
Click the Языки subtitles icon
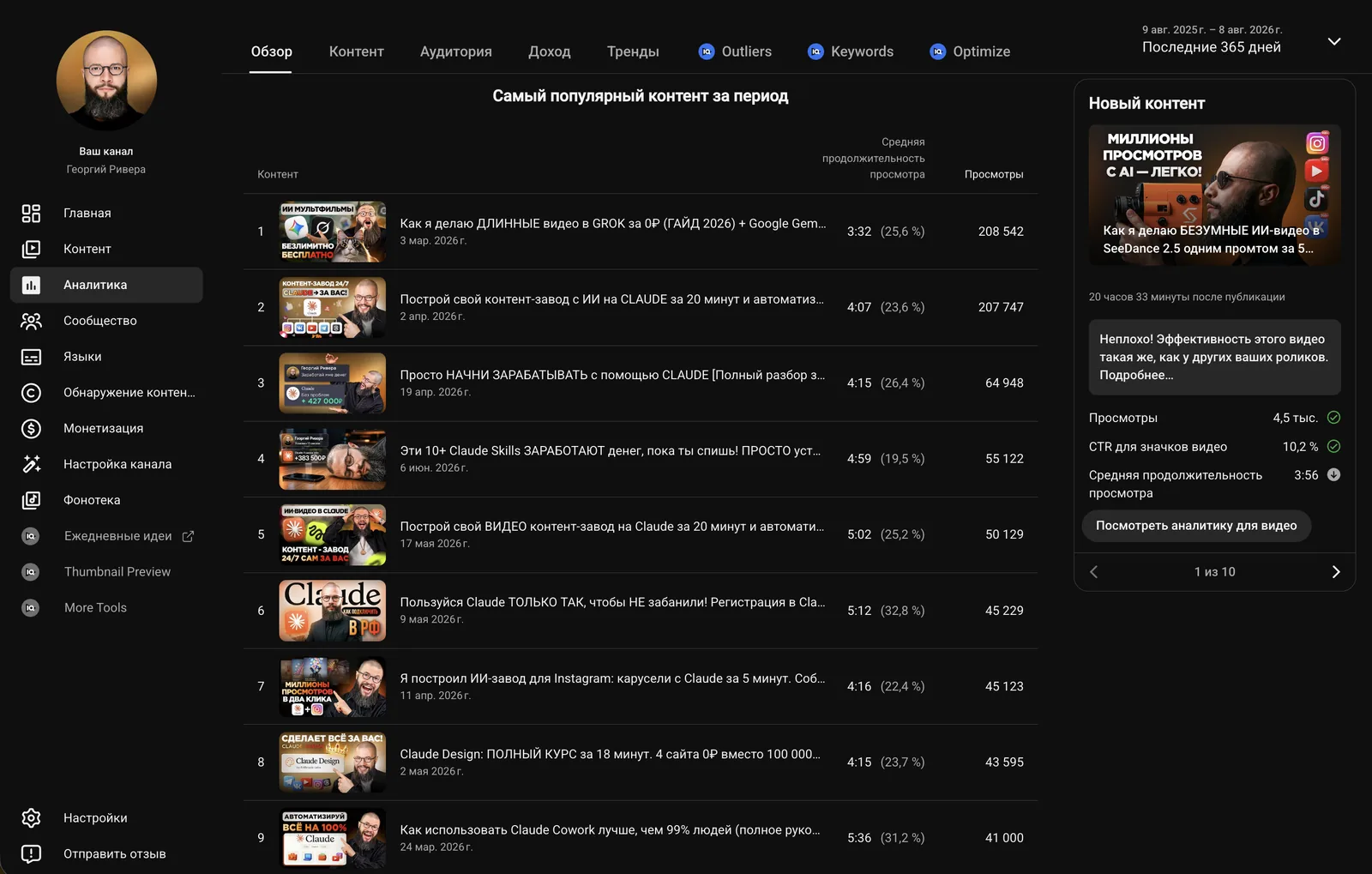pyautogui.click(x=31, y=357)
